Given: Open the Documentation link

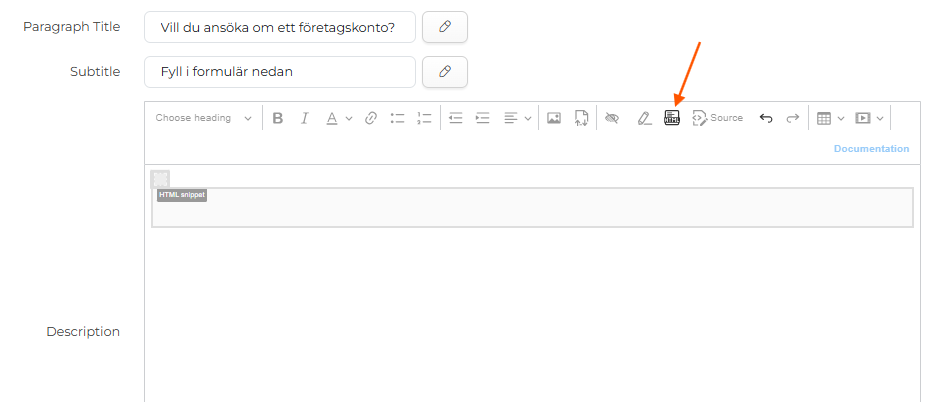Looking at the screenshot, I should pos(871,148).
